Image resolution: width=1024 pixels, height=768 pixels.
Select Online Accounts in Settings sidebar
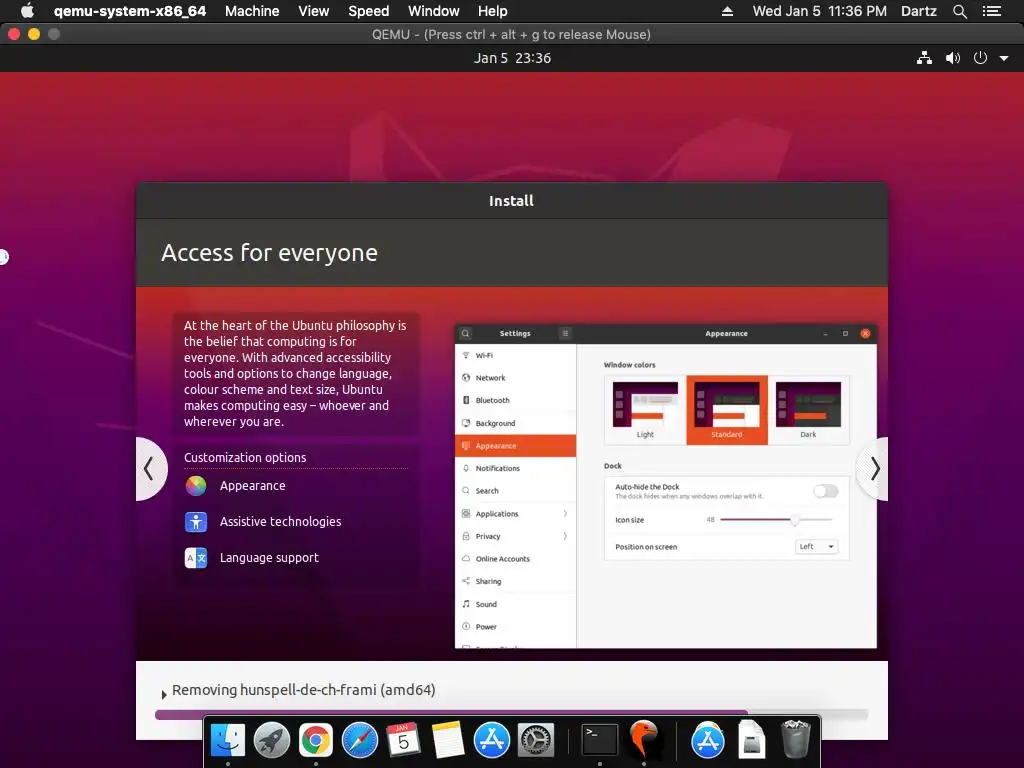click(x=515, y=559)
